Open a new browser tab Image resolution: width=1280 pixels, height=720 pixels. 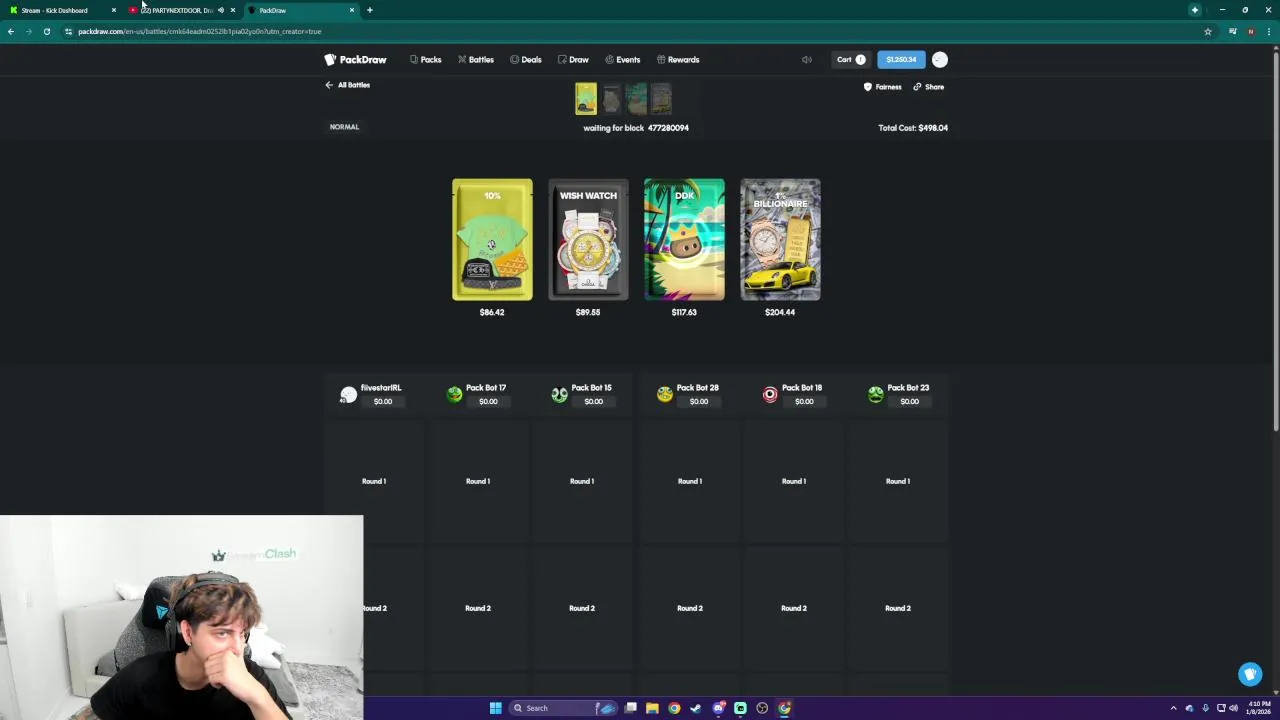coord(369,10)
